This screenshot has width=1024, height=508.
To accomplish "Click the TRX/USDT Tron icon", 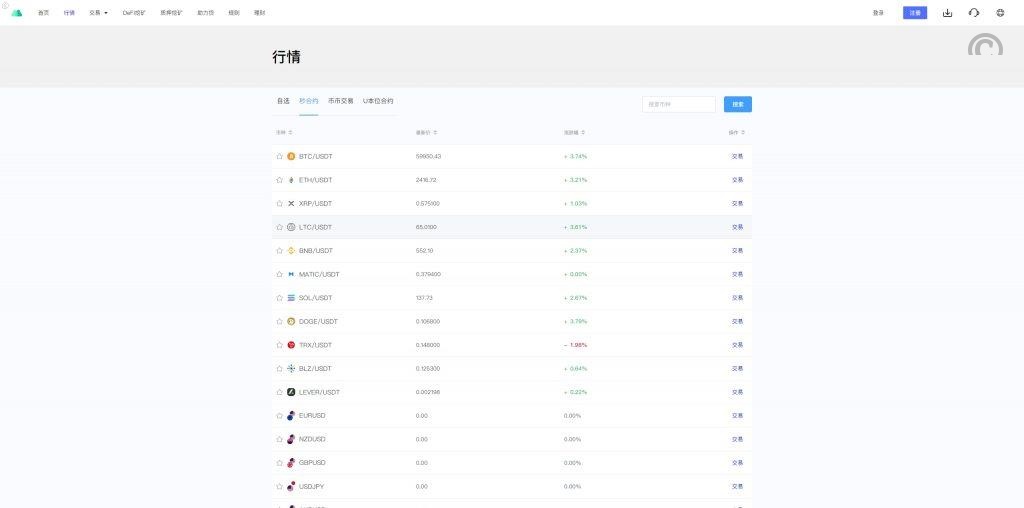I will click(x=291, y=345).
